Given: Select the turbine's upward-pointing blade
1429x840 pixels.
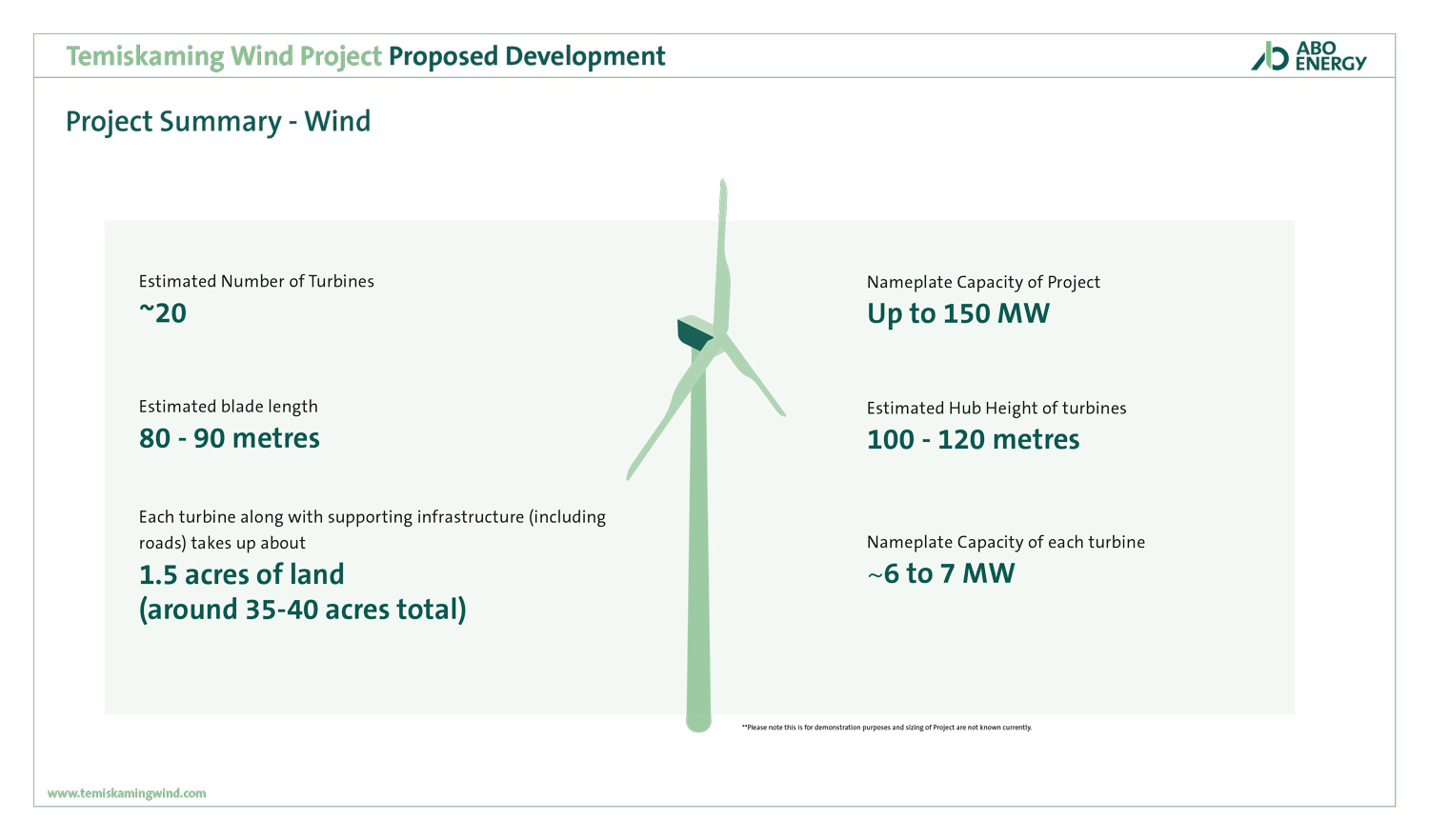Looking at the screenshot, I should pos(724,248).
